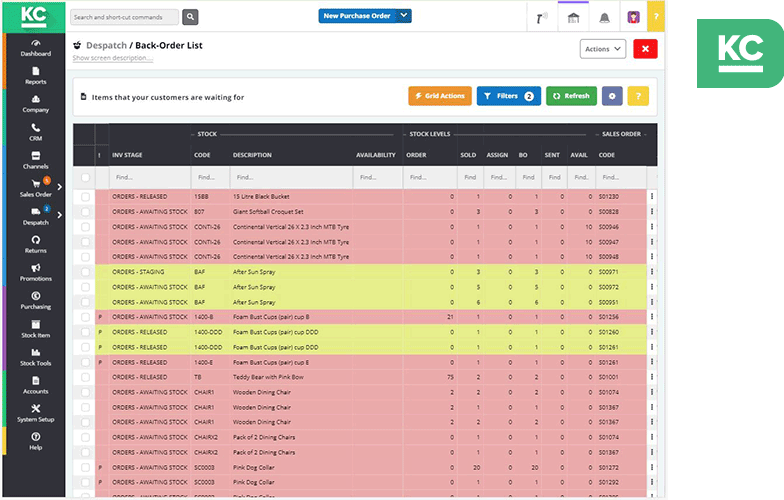Open Reports from the sidebar
Viewport: 784px width, 500px height.
point(36,76)
